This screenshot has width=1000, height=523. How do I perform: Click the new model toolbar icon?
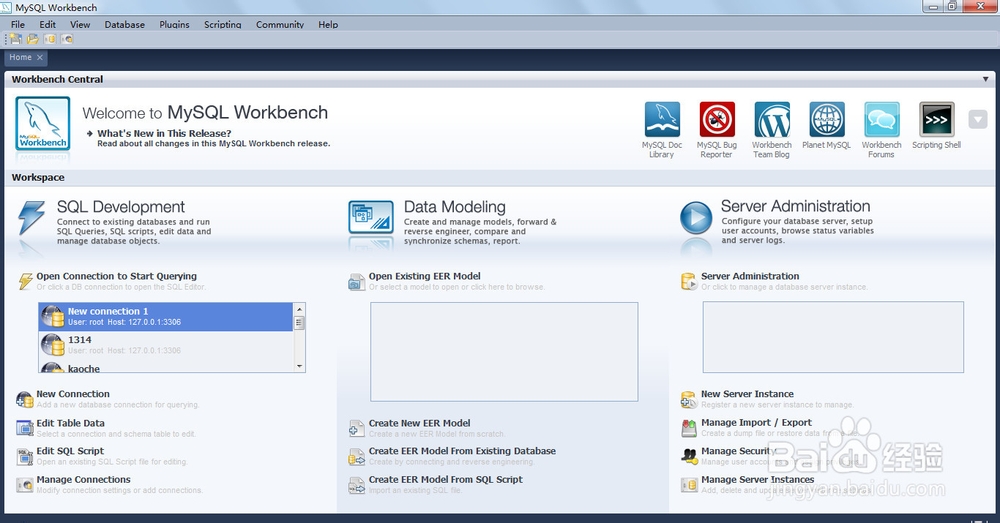(x=15, y=40)
